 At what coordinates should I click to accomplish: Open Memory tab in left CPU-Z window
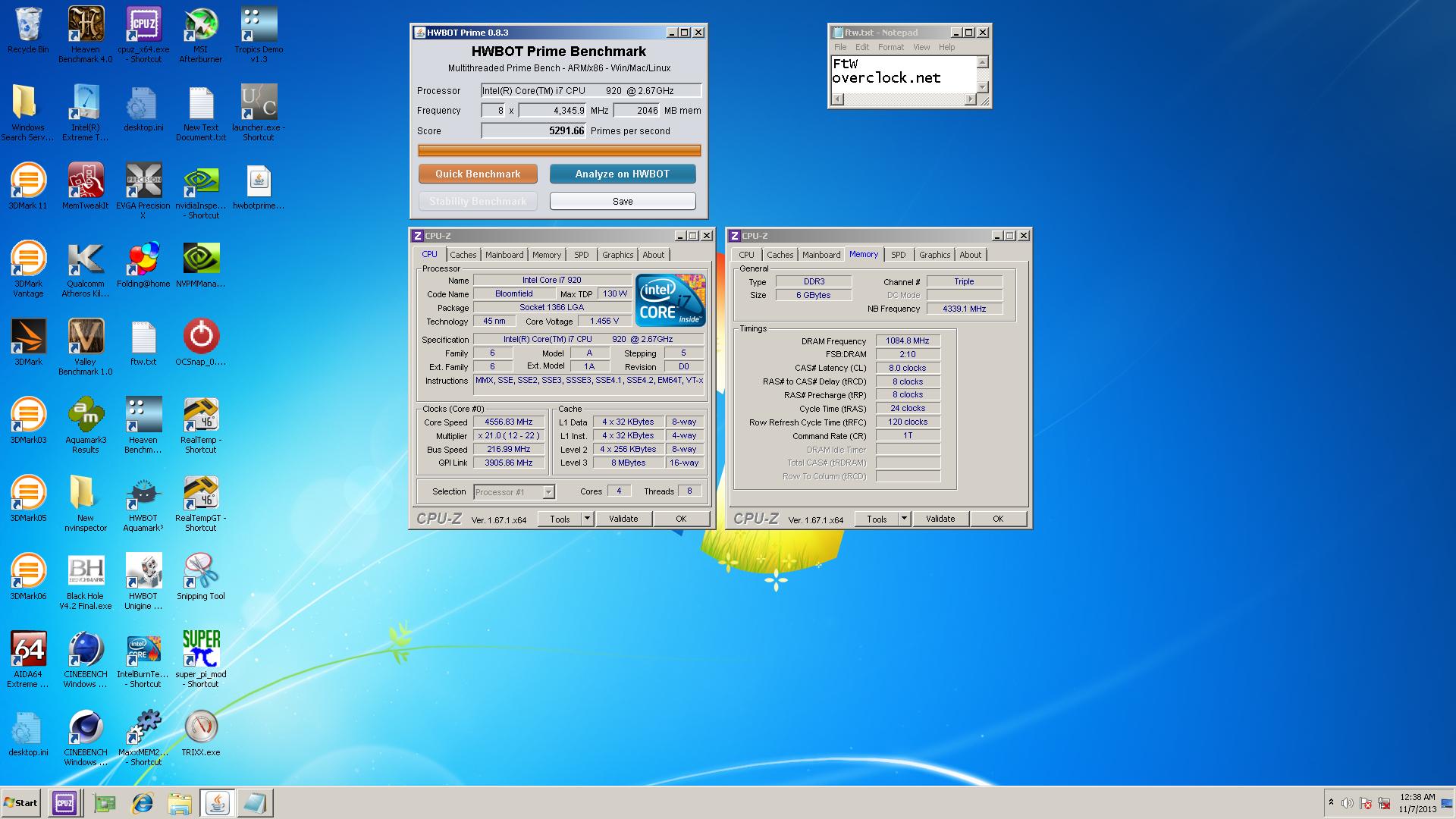(547, 255)
